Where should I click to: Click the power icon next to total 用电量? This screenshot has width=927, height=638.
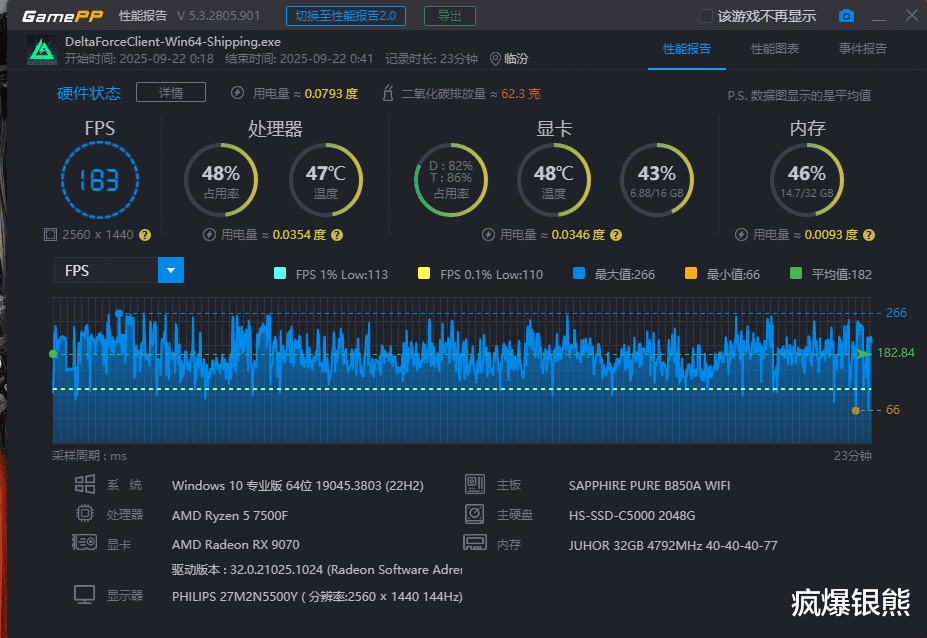[237, 93]
